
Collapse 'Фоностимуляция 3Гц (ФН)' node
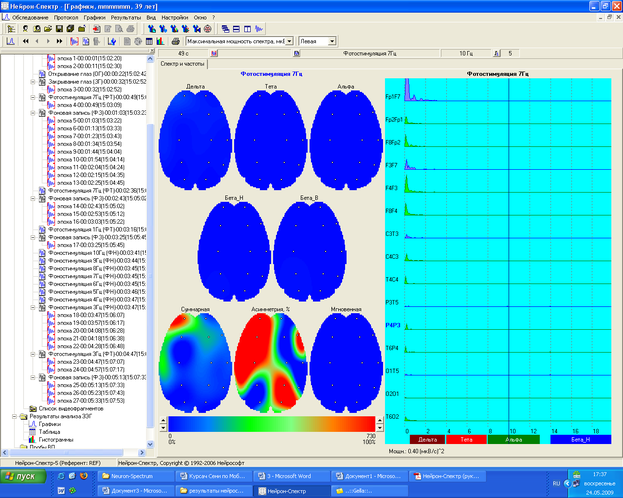click(33, 307)
